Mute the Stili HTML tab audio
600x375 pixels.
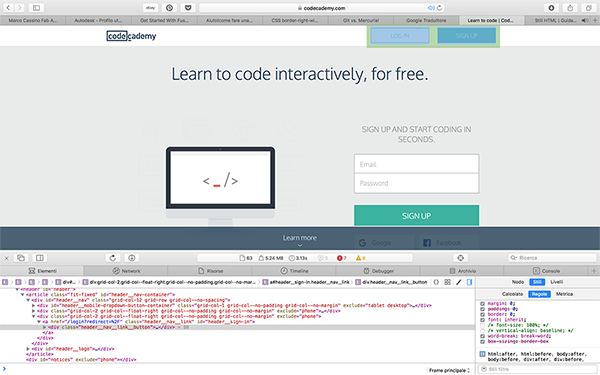(585, 20)
